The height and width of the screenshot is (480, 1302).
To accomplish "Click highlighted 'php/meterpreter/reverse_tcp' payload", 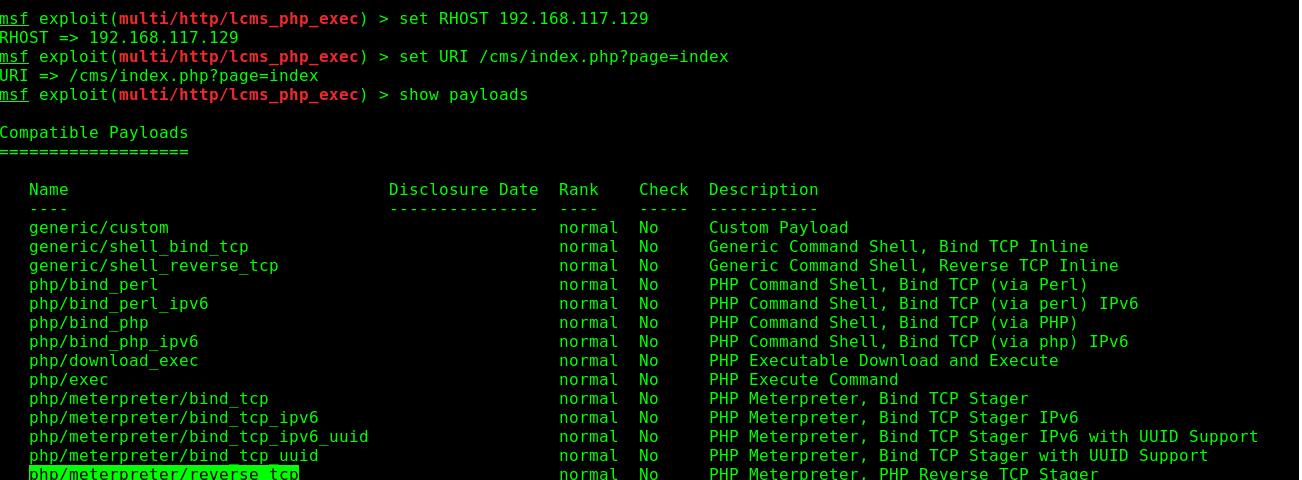I will [x=164, y=473].
